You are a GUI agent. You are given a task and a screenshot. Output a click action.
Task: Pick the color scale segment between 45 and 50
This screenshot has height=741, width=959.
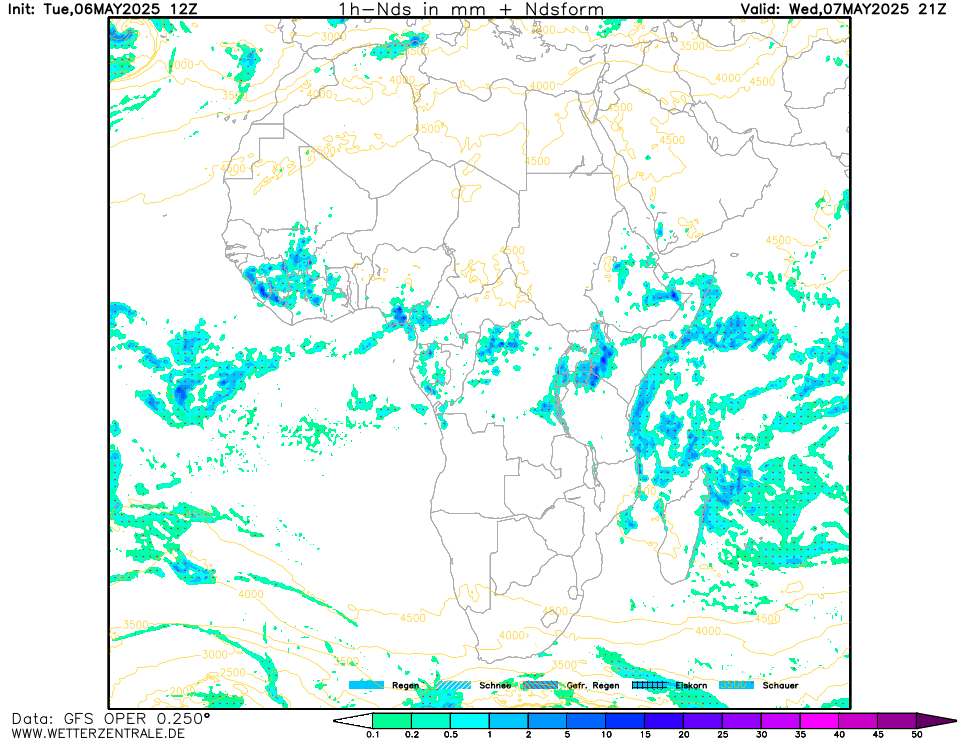coord(897,720)
